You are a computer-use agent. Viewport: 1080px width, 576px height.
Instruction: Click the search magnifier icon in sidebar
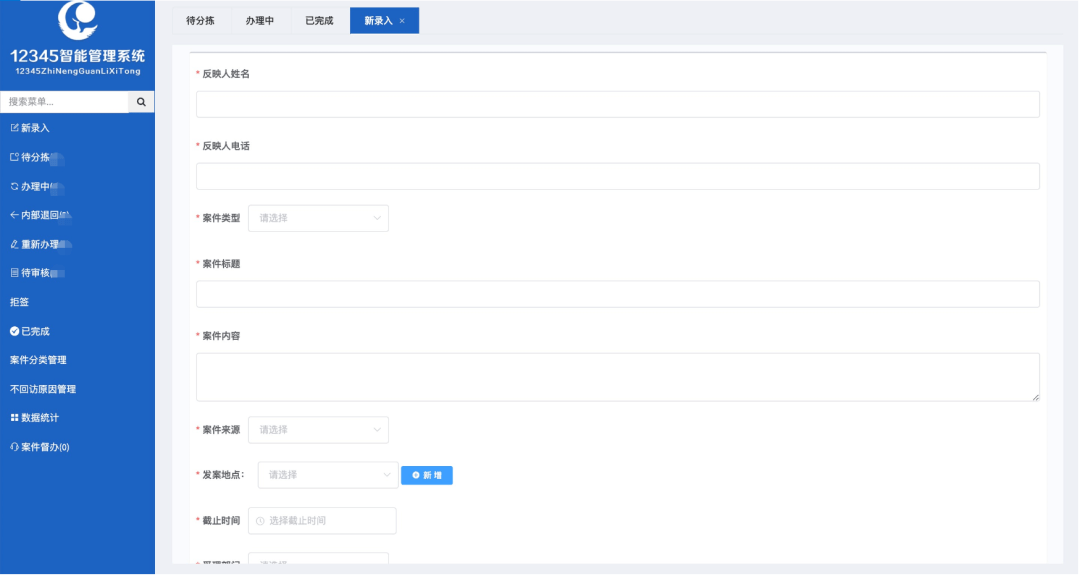pyautogui.click(x=141, y=102)
